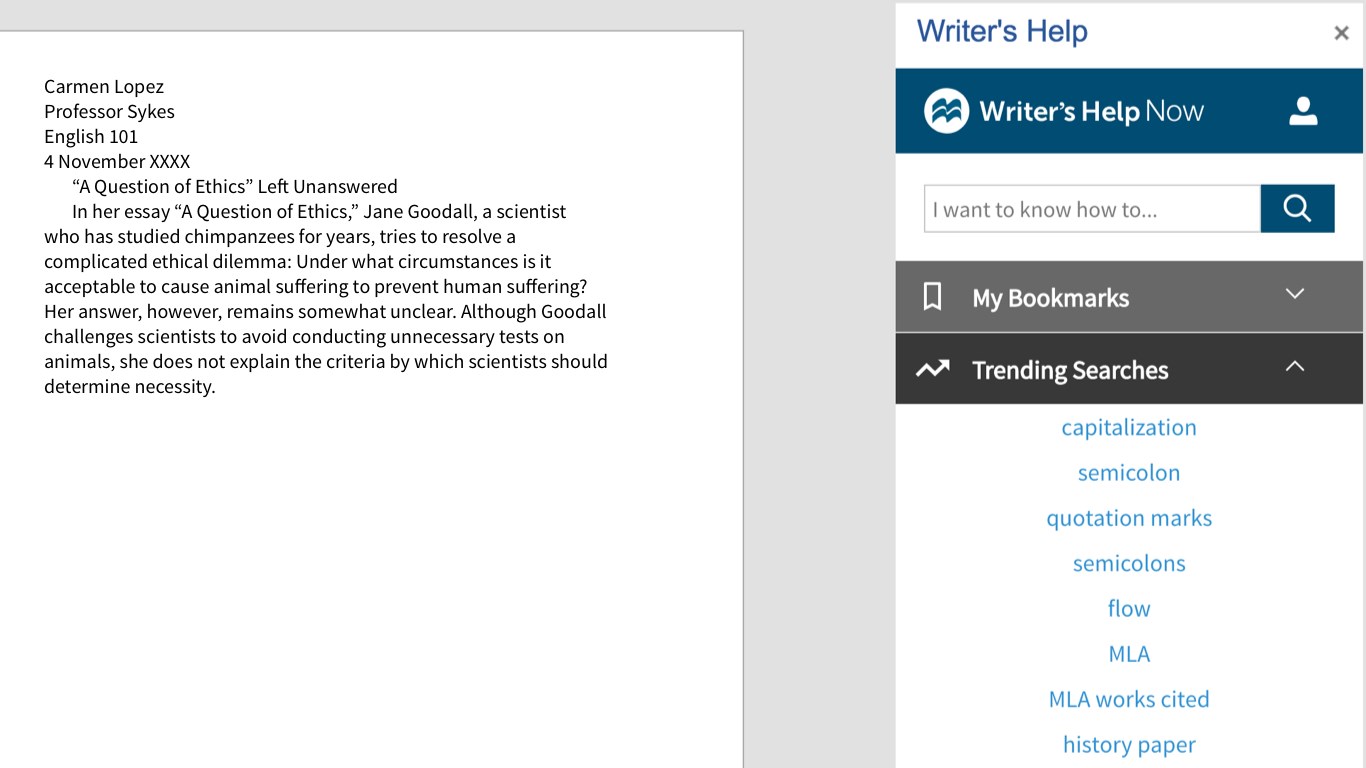
Task: Click the 'I want to know how to' field
Action: click(x=1091, y=209)
